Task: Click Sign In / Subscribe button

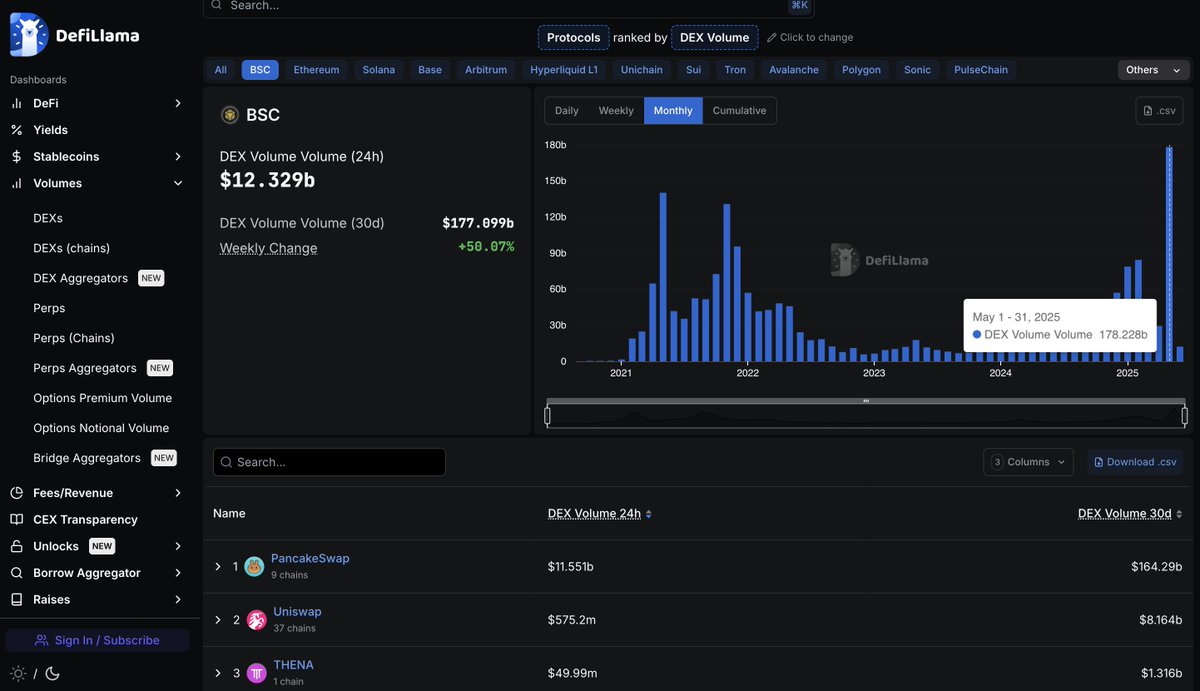Action: tap(97, 640)
